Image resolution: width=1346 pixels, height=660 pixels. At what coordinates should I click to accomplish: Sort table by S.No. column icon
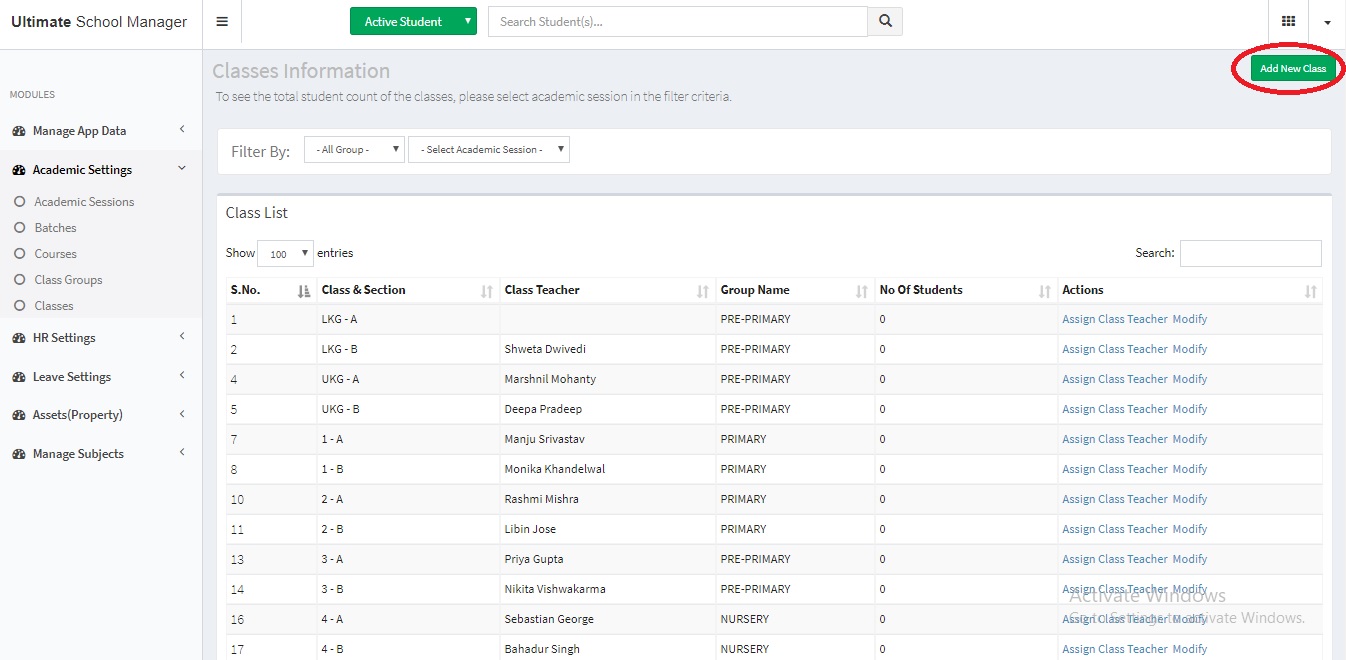click(304, 291)
